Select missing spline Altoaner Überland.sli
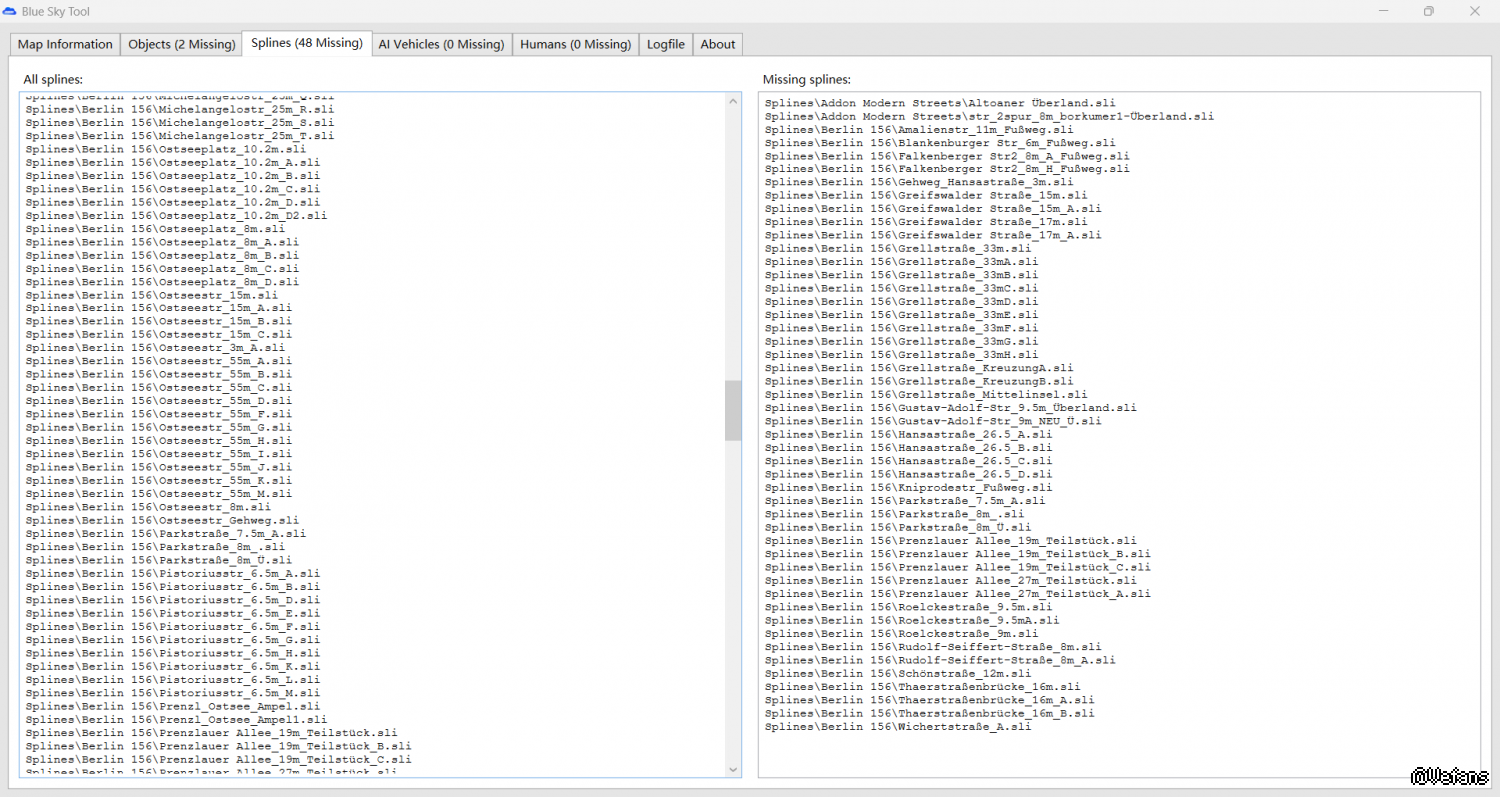Viewport: 1500px width, 797px height. (939, 103)
